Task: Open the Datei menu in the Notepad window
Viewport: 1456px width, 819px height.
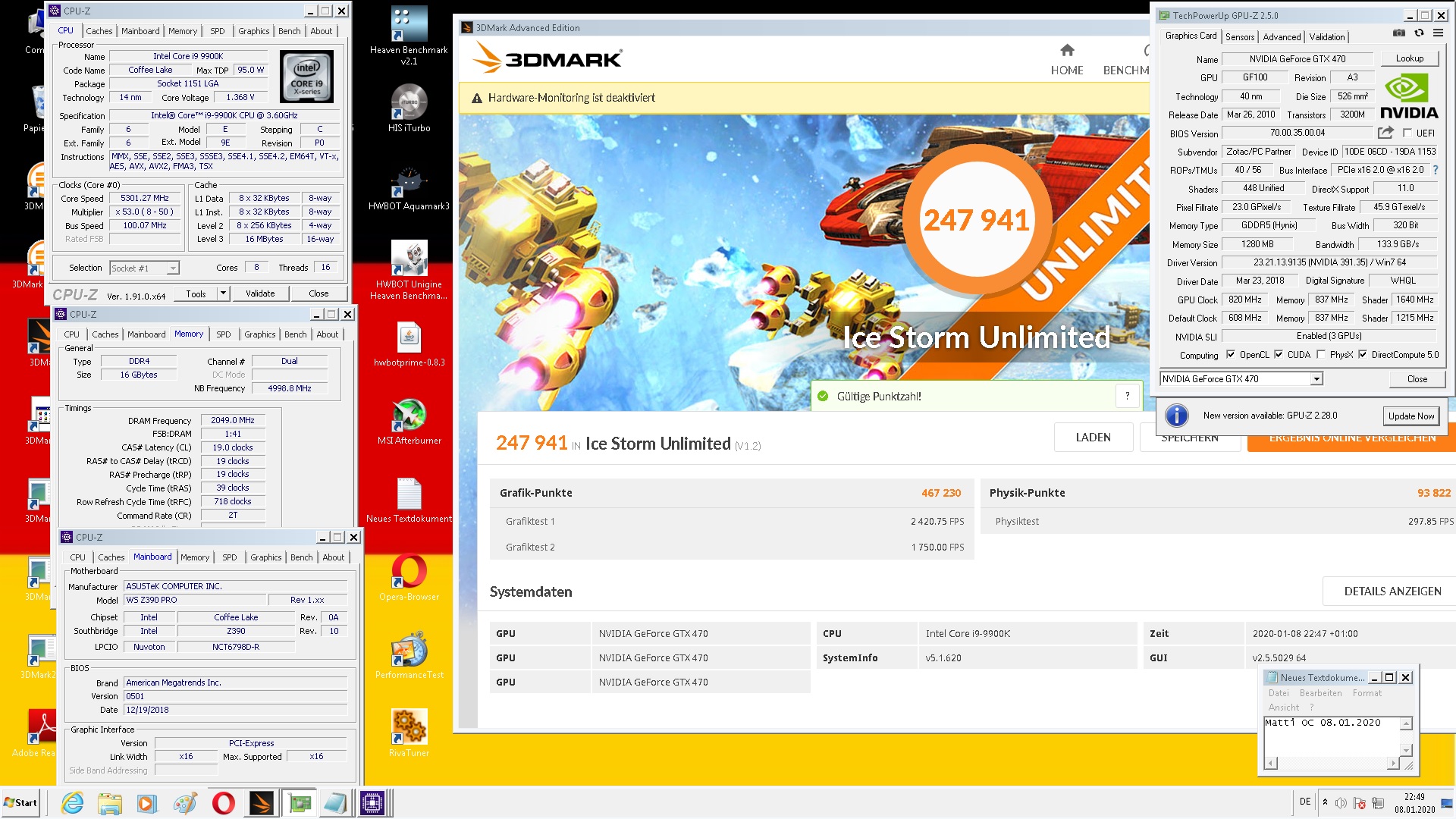Action: [1279, 693]
